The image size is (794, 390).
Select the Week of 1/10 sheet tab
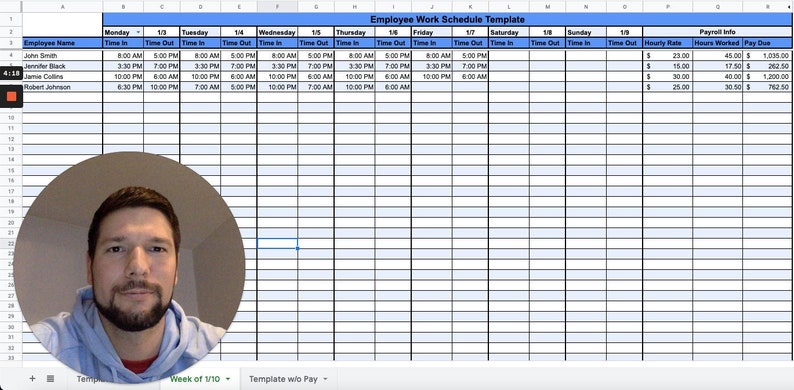[x=195, y=379]
